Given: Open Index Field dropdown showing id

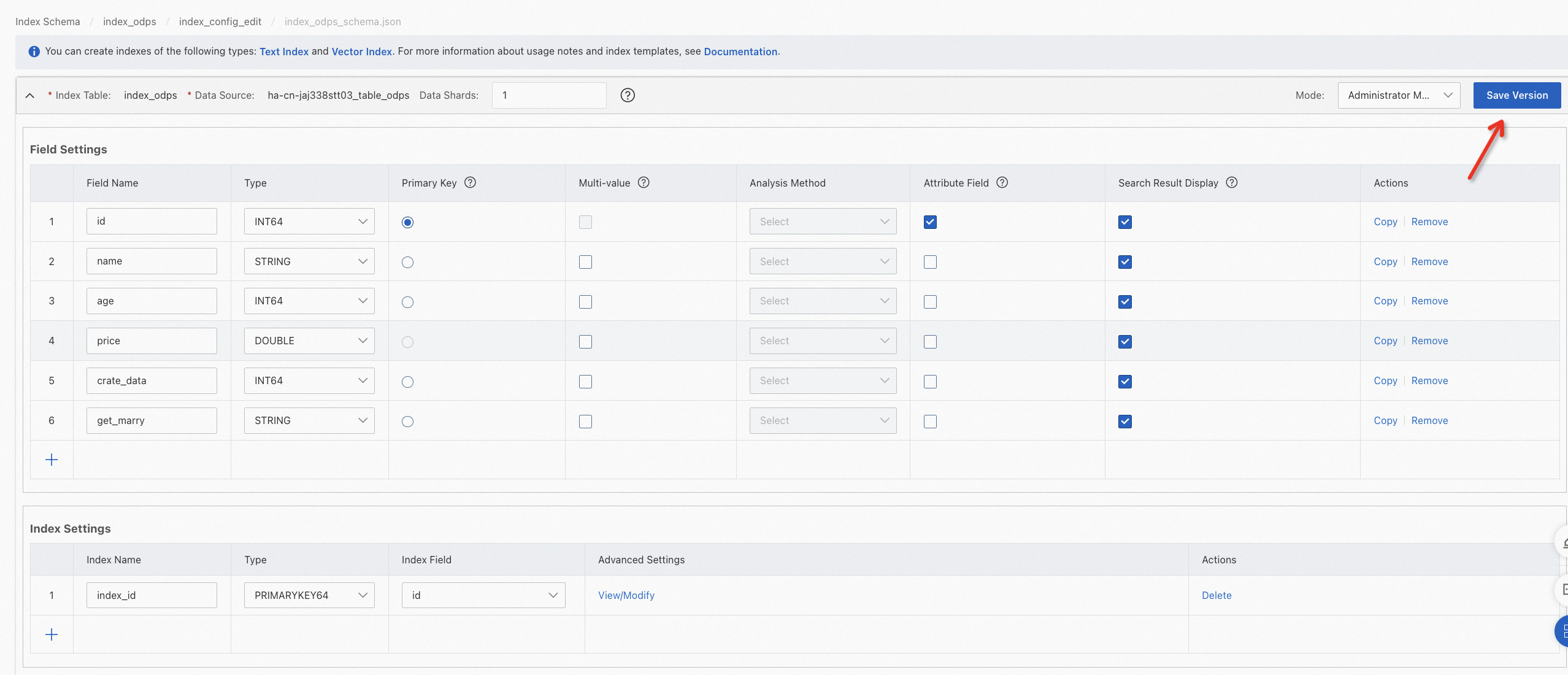Looking at the screenshot, I should pyautogui.click(x=483, y=595).
